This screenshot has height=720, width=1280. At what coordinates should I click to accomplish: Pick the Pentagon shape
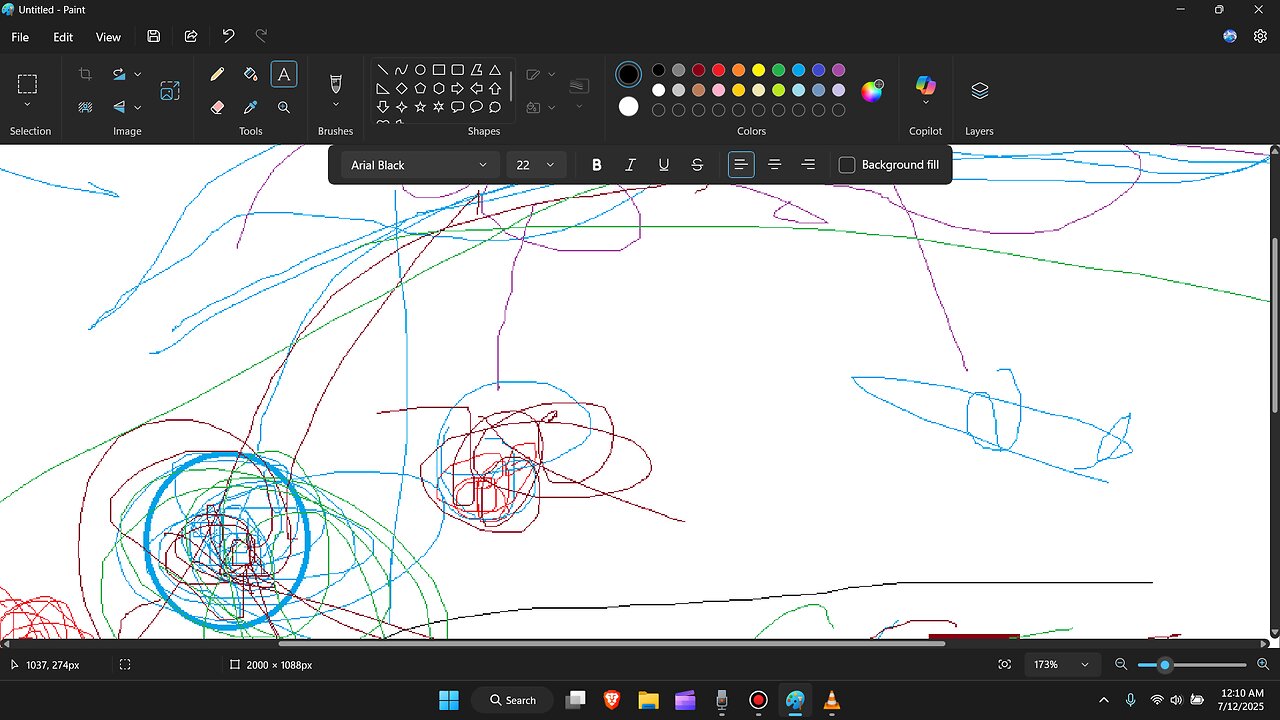[420, 88]
